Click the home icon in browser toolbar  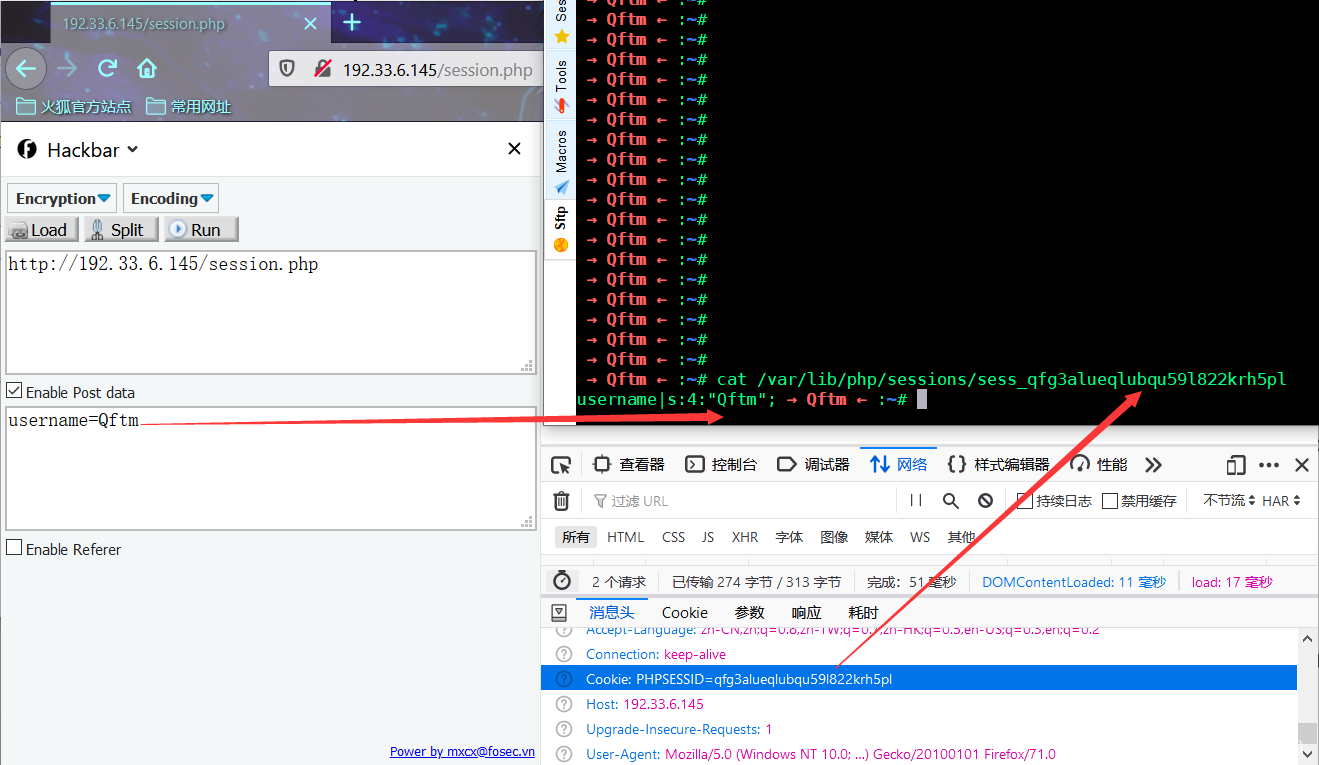tap(147, 68)
